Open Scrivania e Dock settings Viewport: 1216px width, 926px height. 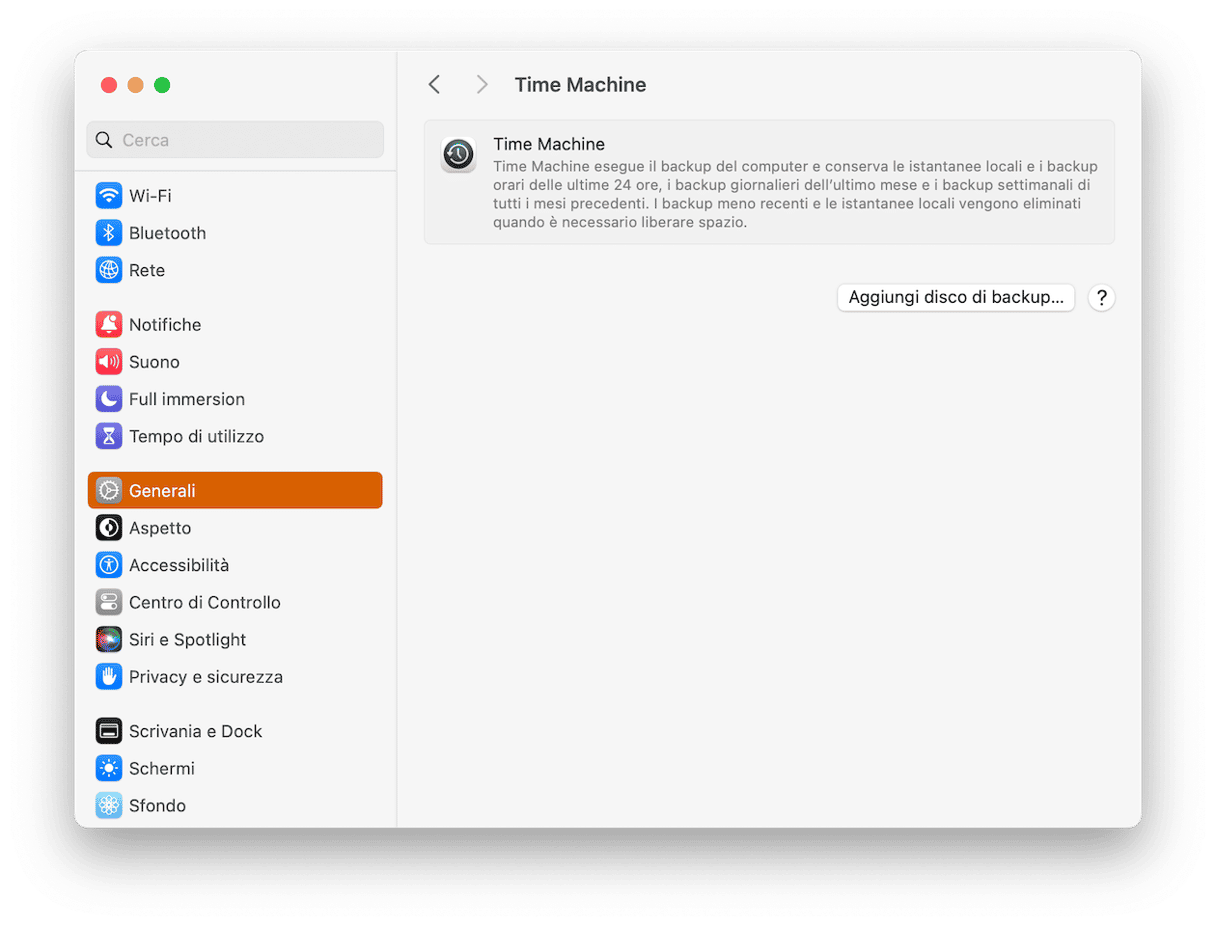point(196,731)
